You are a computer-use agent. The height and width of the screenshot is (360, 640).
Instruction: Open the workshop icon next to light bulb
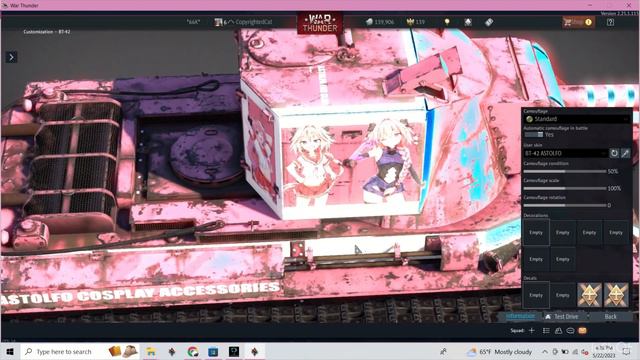pos(468,22)
